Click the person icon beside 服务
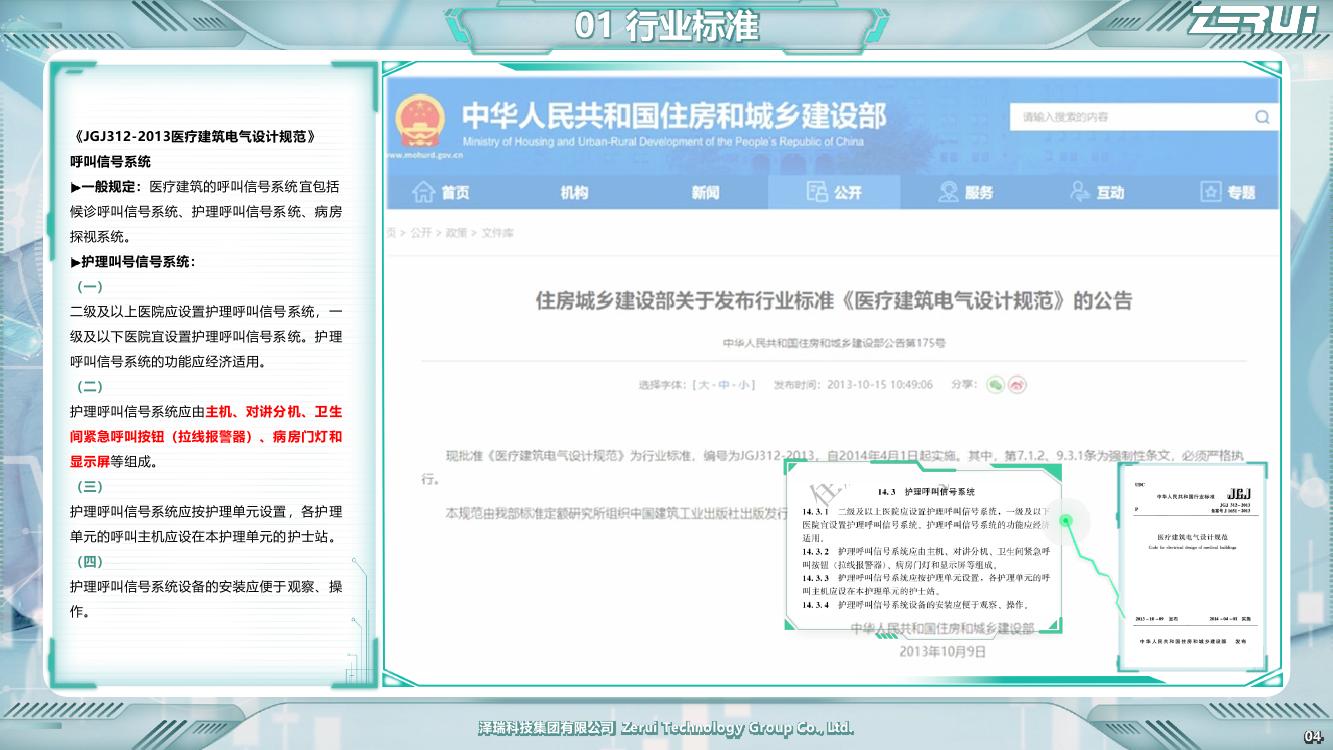The width and height of the screenshot is (1333, 750). click(x=948, y=192)
